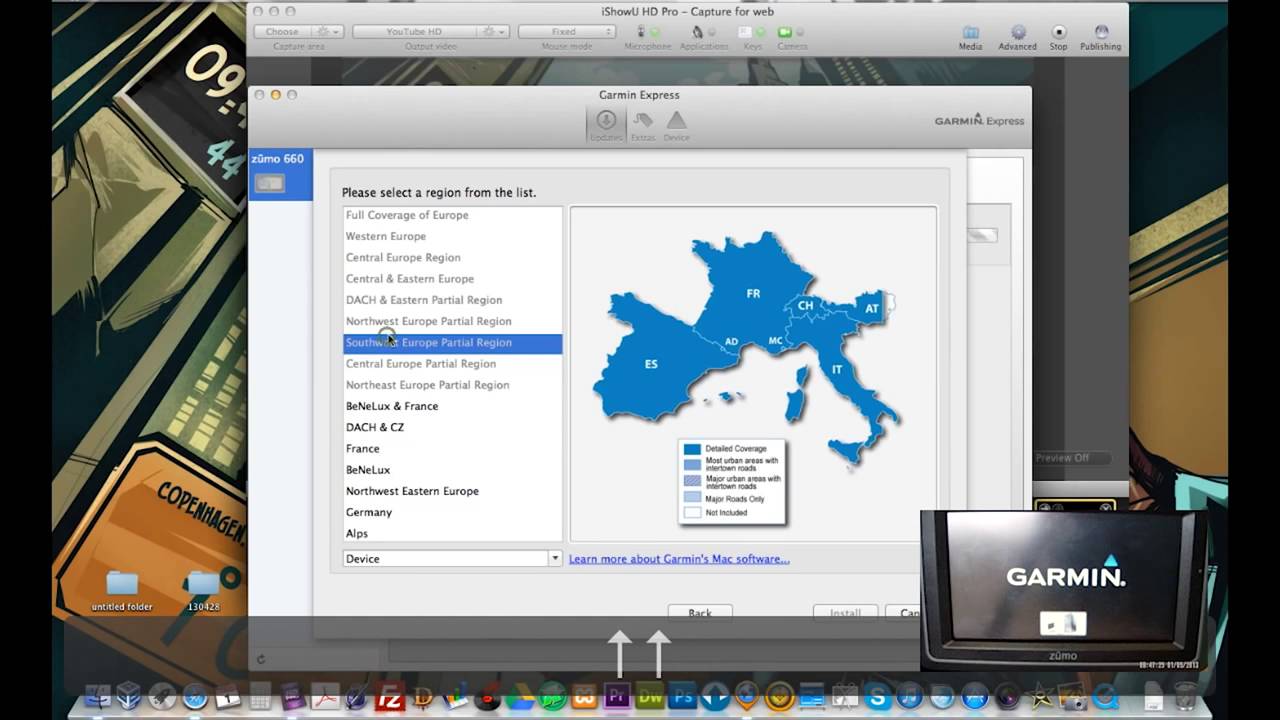This screenshot has height=720, width=1280.
Task: Open FileZilla from the Dock
Action: [388, 698]
